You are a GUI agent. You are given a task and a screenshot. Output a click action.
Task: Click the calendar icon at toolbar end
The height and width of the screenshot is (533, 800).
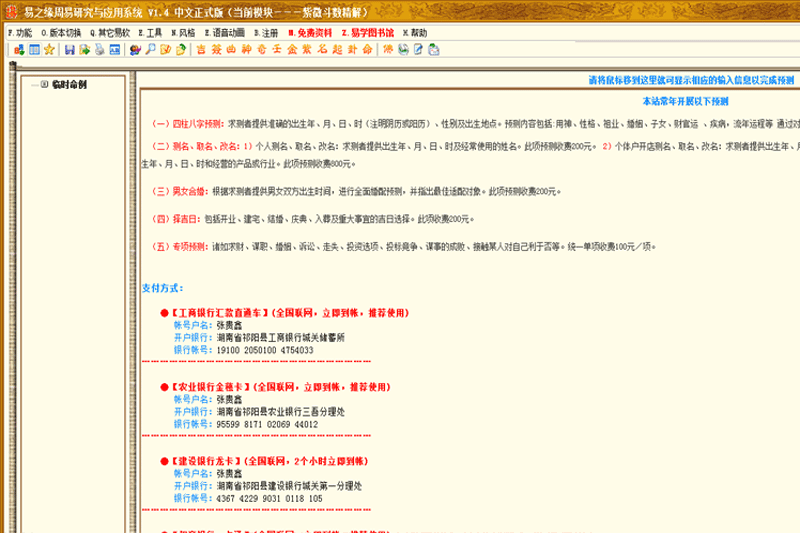coord(434,49)
